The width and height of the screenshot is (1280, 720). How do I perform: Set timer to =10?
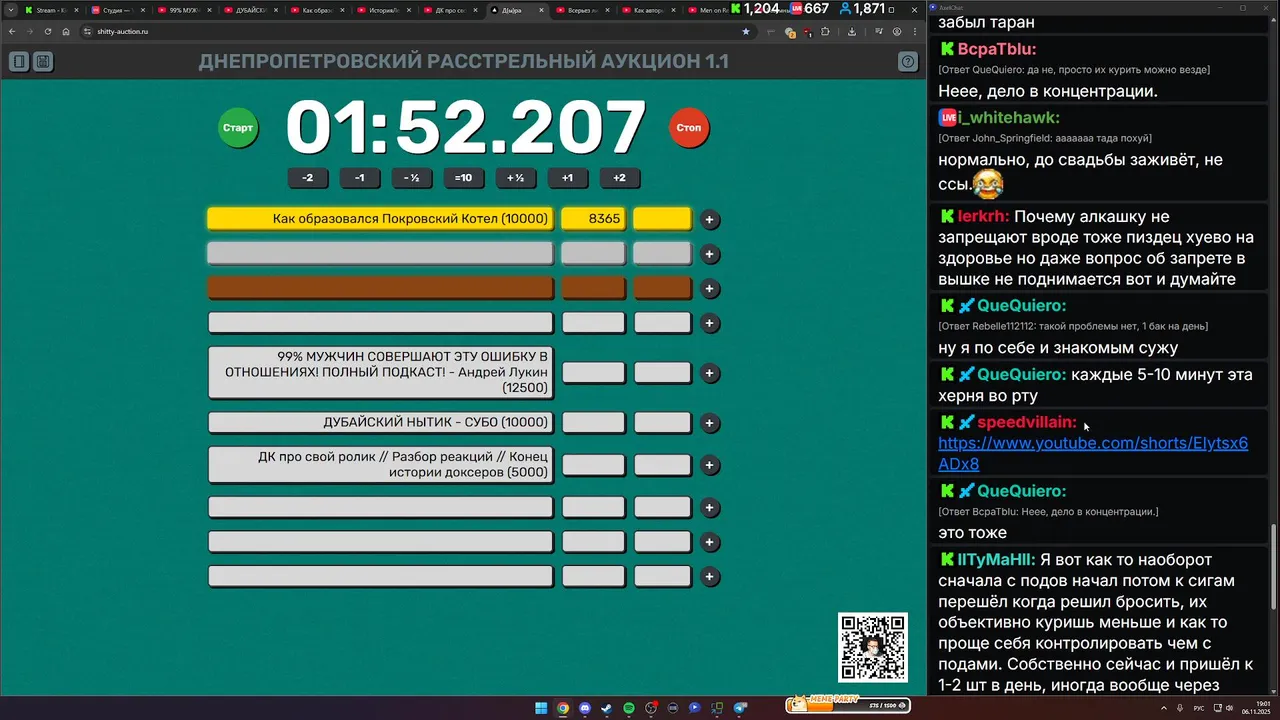pyautogui.click(x=464, y=178)
